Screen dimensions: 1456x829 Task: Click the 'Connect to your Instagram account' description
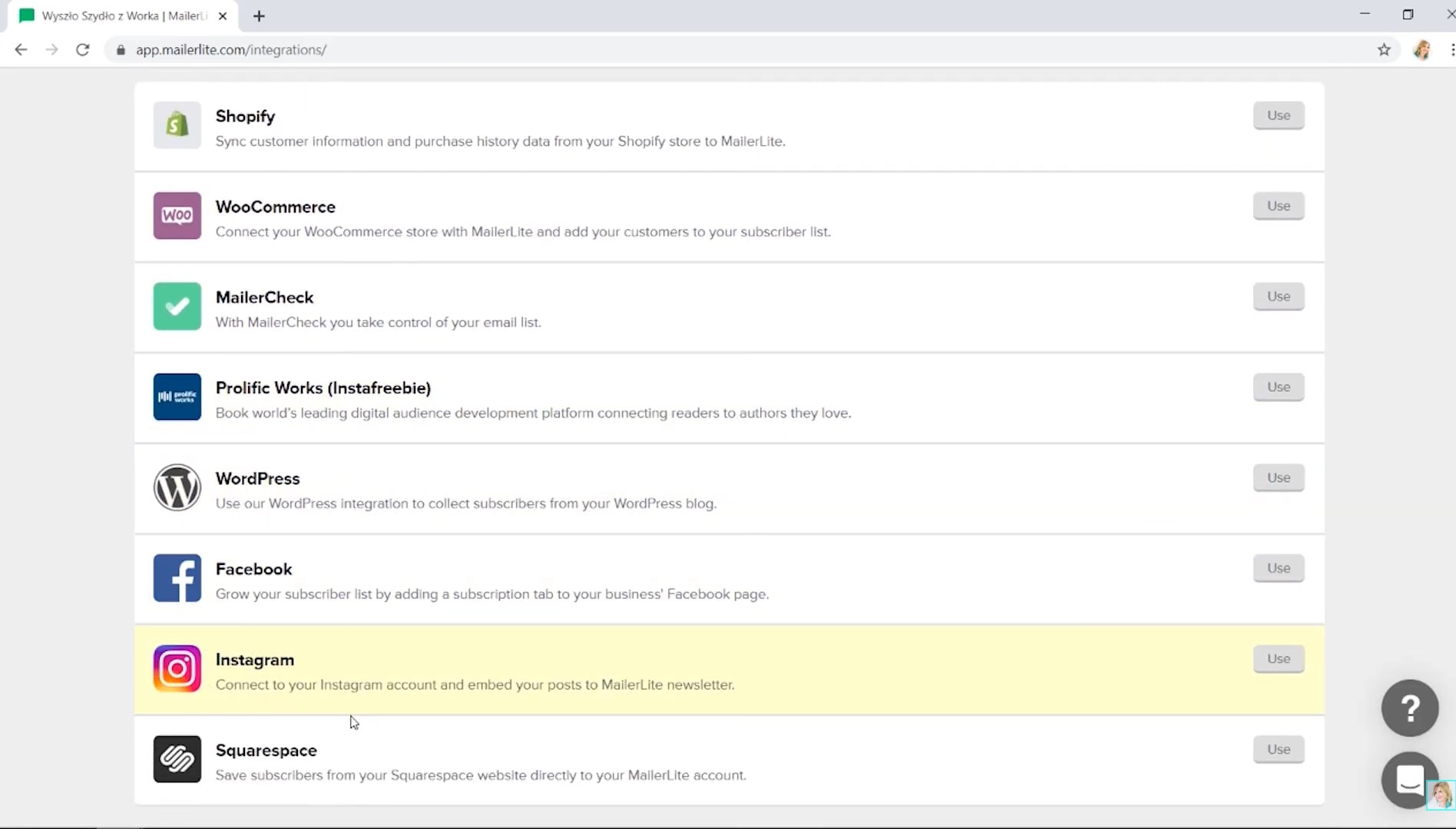click(475, 685)
